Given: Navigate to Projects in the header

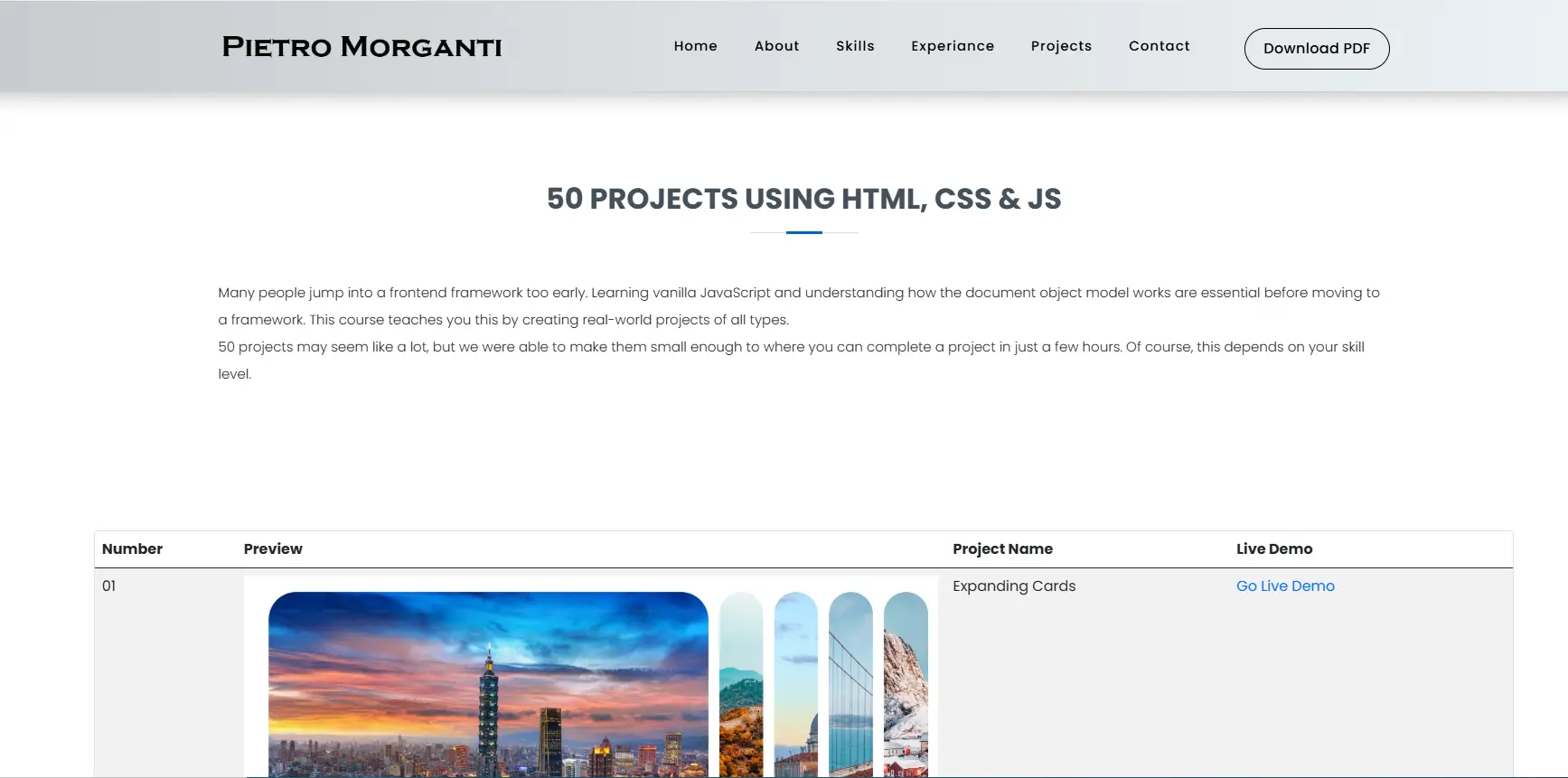Looking at the screenshot, I should coord(1061,46).
